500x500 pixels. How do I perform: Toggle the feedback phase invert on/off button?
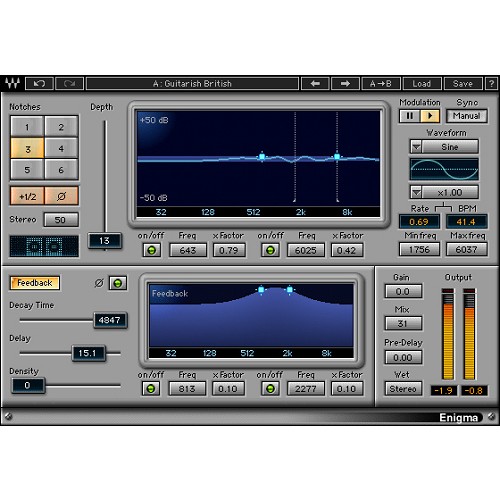[x=118, y=283]
